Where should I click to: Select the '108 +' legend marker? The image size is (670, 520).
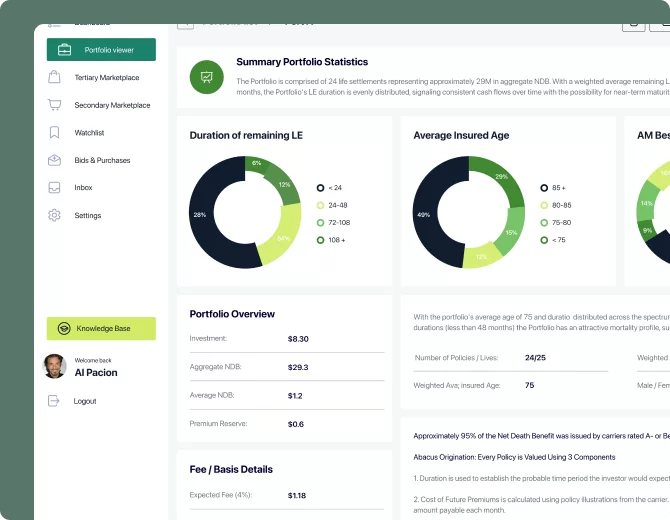(320, 240)
